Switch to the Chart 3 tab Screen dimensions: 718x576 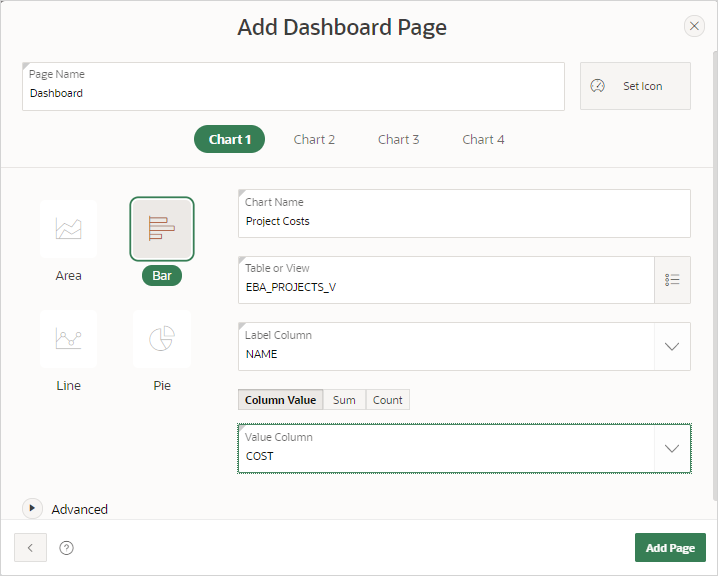[x=398, y=139]
